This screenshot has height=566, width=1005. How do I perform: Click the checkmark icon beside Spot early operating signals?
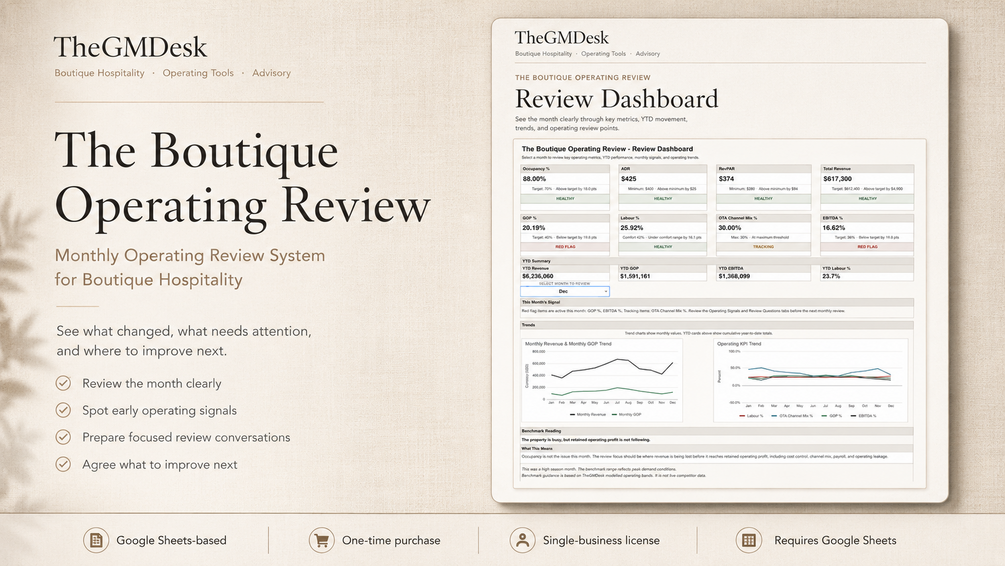[x=63, y=410]
